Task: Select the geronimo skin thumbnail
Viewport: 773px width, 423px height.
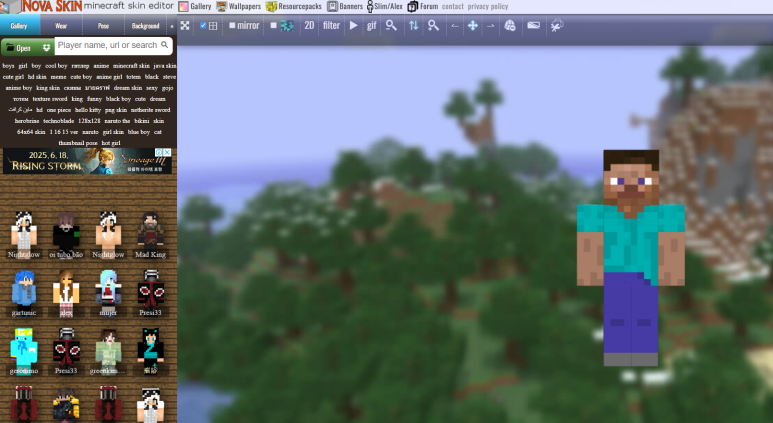Action: pos(24,351)
